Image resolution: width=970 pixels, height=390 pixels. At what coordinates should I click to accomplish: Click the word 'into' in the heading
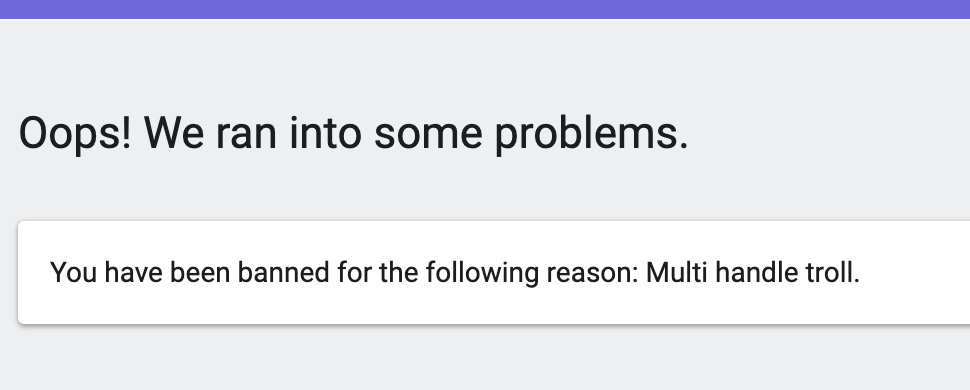tap(325, 134)
